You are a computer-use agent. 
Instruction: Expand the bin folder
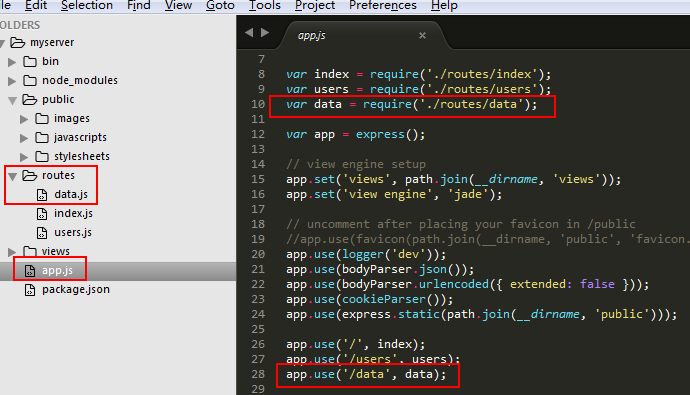click(x=12, y=62)
